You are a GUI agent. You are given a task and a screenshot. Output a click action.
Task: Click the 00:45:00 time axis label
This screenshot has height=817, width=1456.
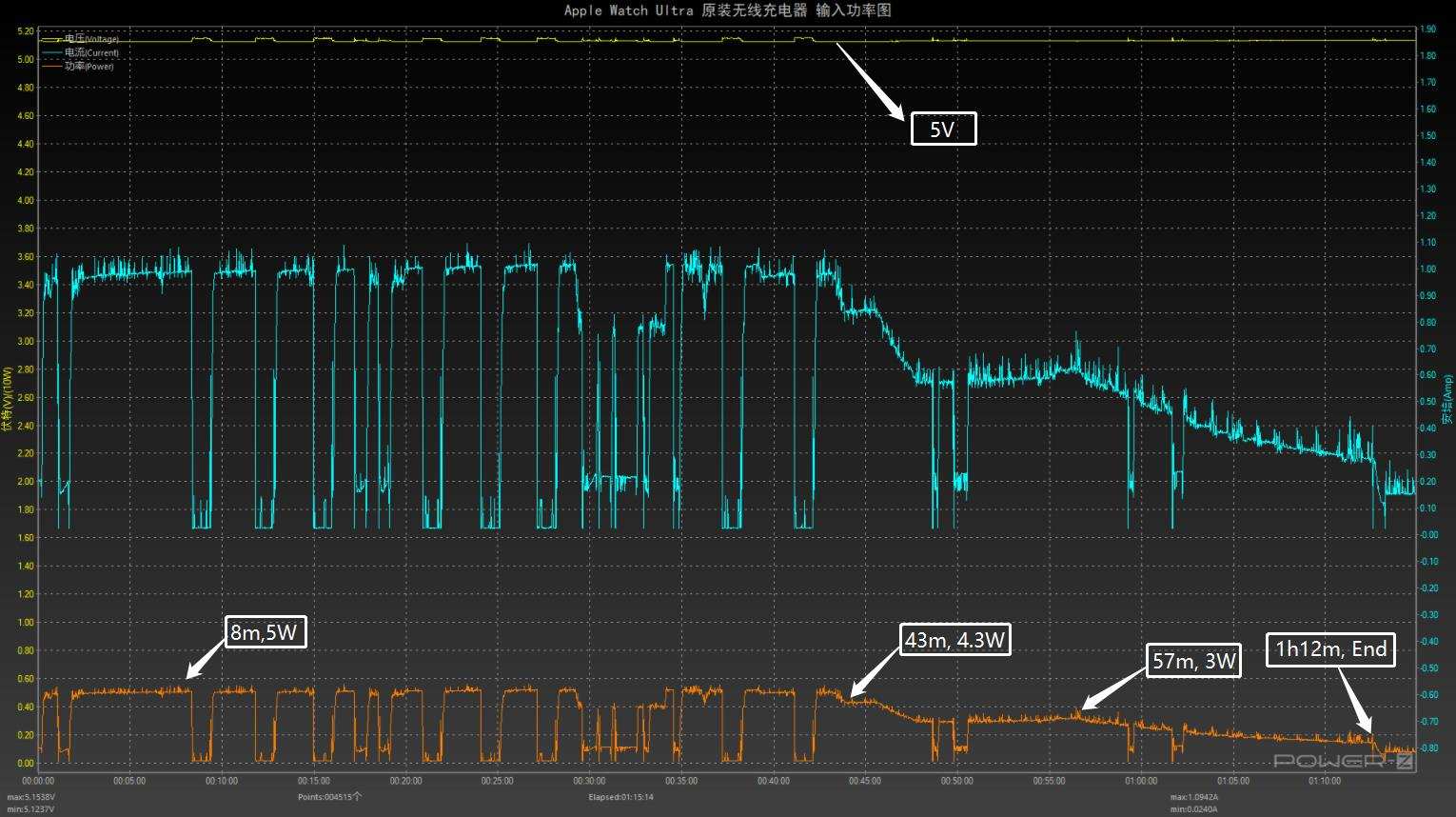click(x=865, y=781)
